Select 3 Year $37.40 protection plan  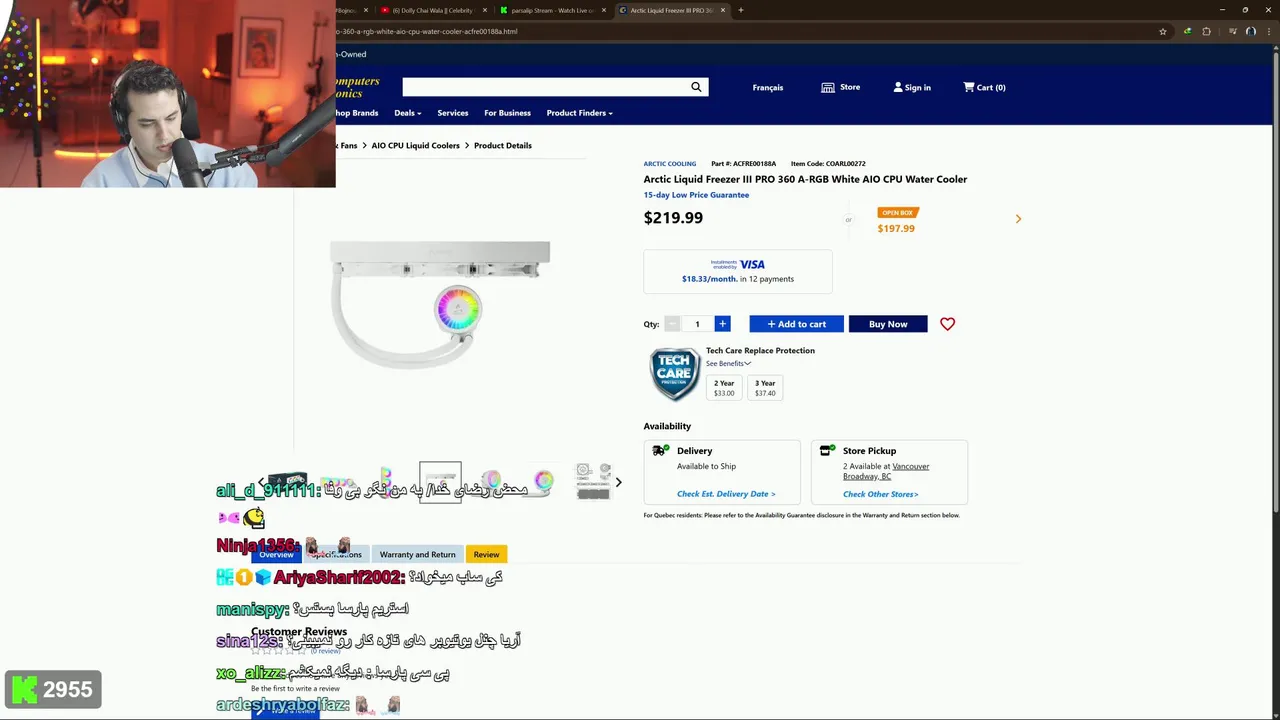coord(765,387)
